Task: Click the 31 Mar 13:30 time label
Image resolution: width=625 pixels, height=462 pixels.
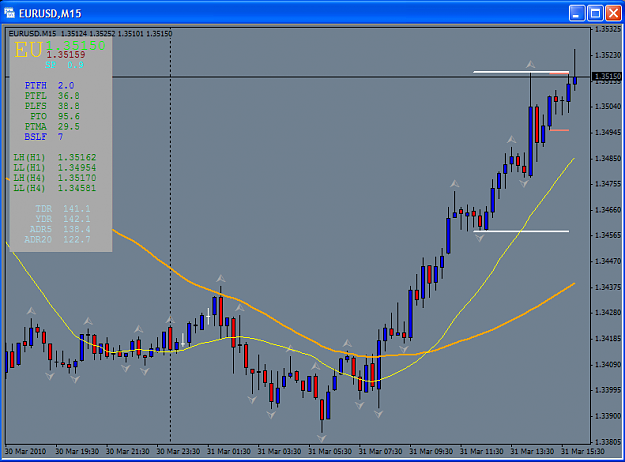Action: [533, 452]
